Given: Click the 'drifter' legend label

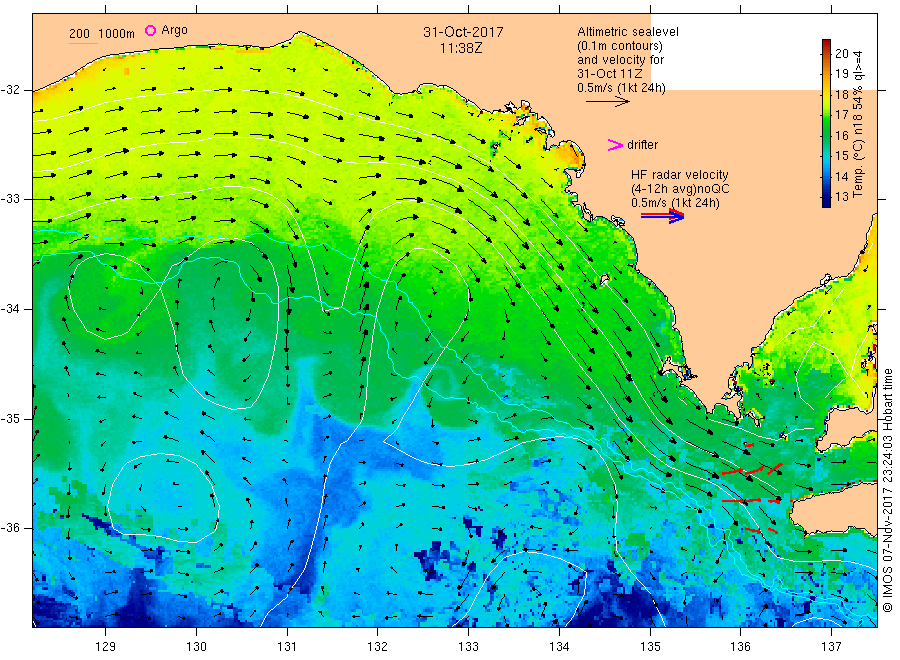Looking at the screenshot, I should click(642, 145).
